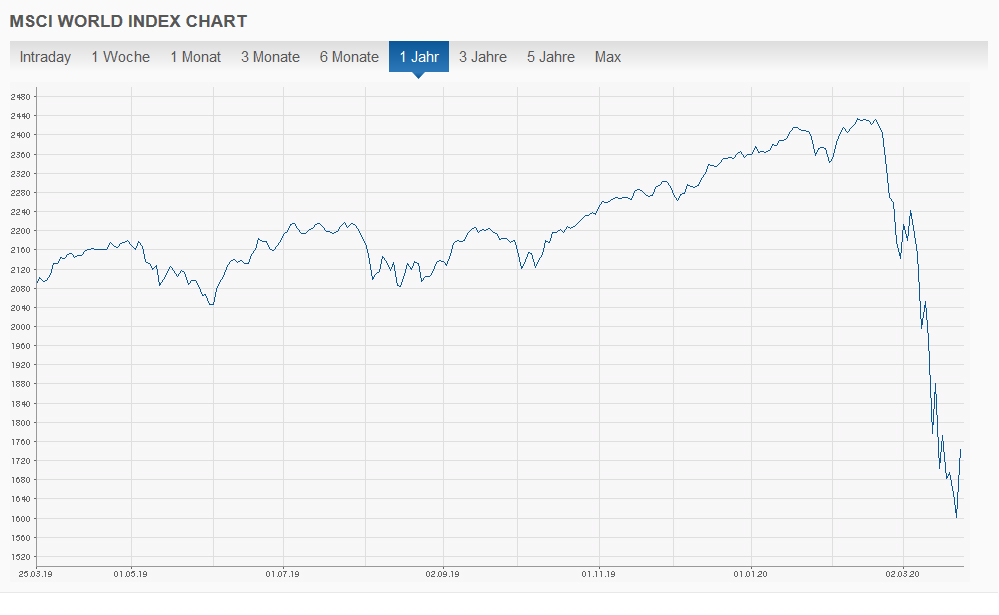The height and width of the screenshot is (615, 999).
Task: Click the MSCI World Index Chart heading
Action: click(x=128, y=21)
